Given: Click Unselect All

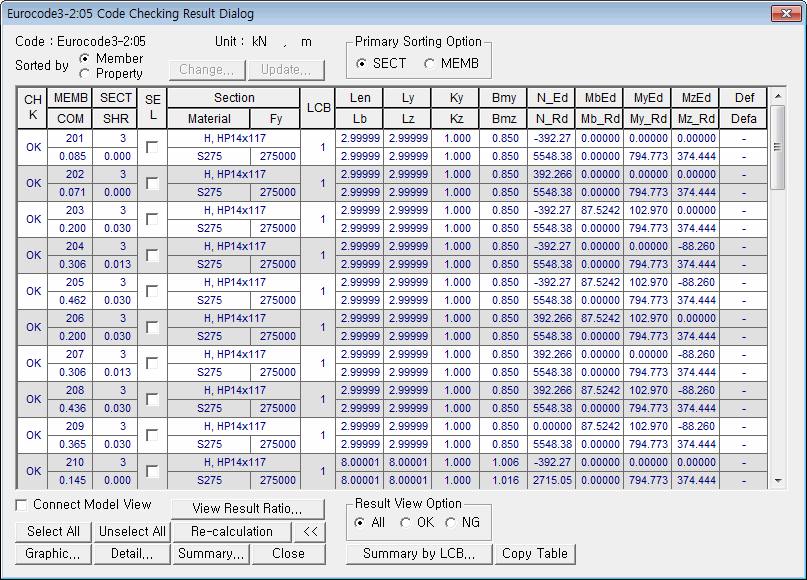Looking at the screenshot, I should click(131, 531).
